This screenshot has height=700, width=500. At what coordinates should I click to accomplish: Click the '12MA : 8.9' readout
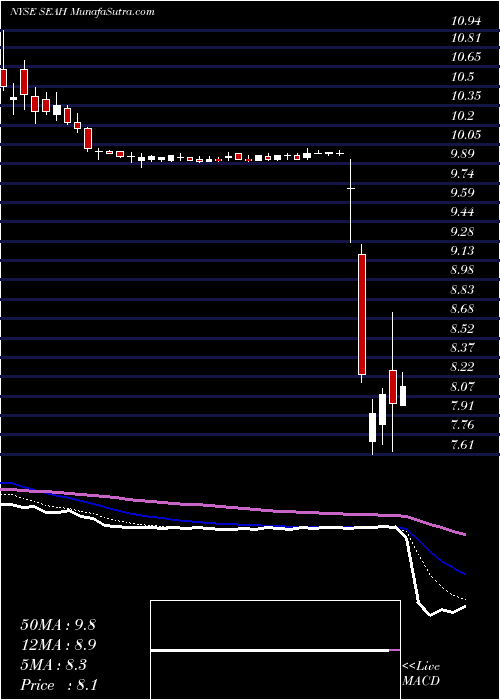(x=58, y=645)
